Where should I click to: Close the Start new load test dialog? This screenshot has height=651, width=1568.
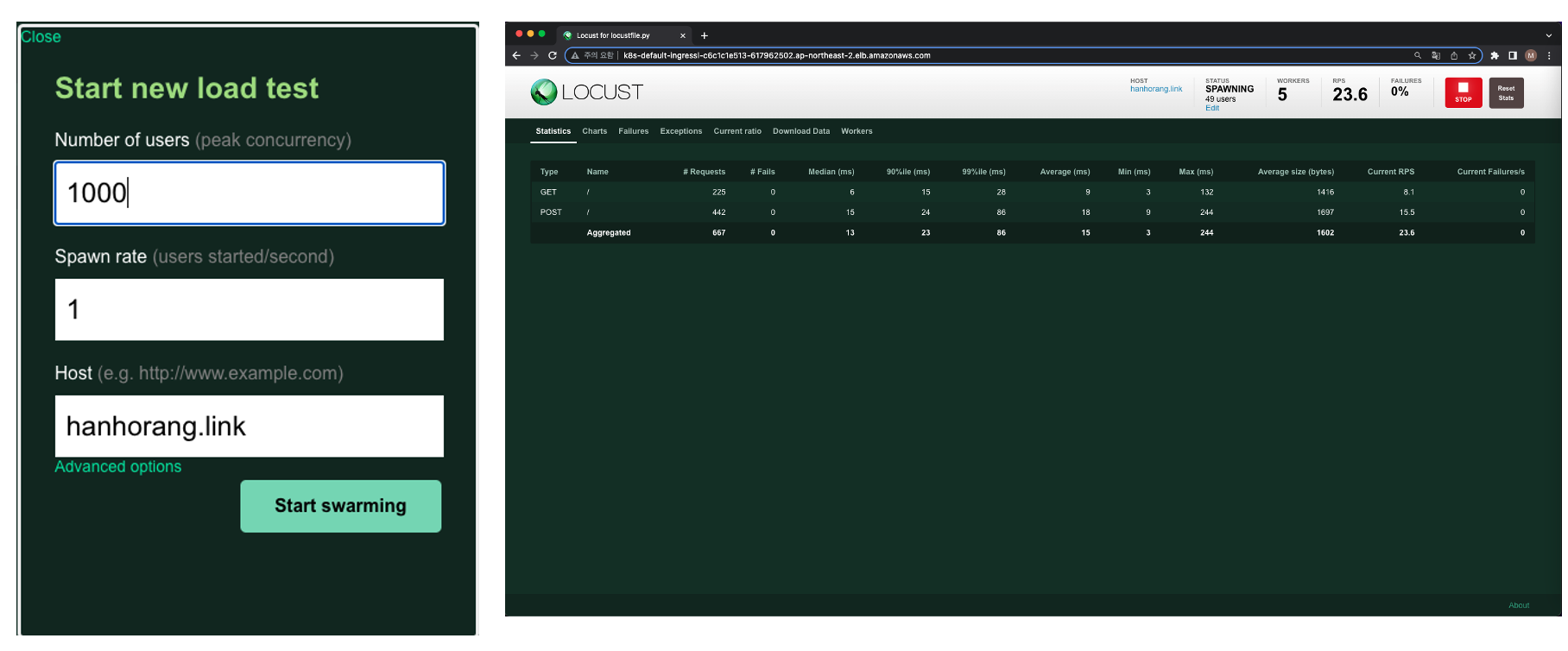tap(41, 37)
